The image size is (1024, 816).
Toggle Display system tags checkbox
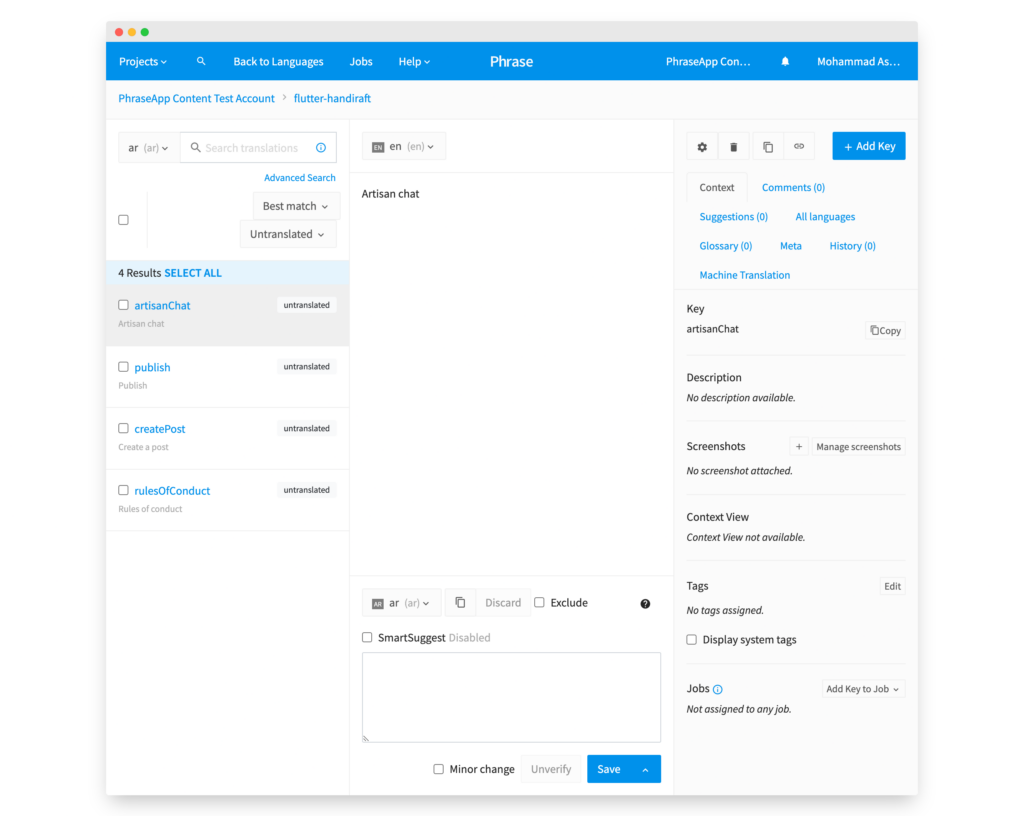point(692,640)
